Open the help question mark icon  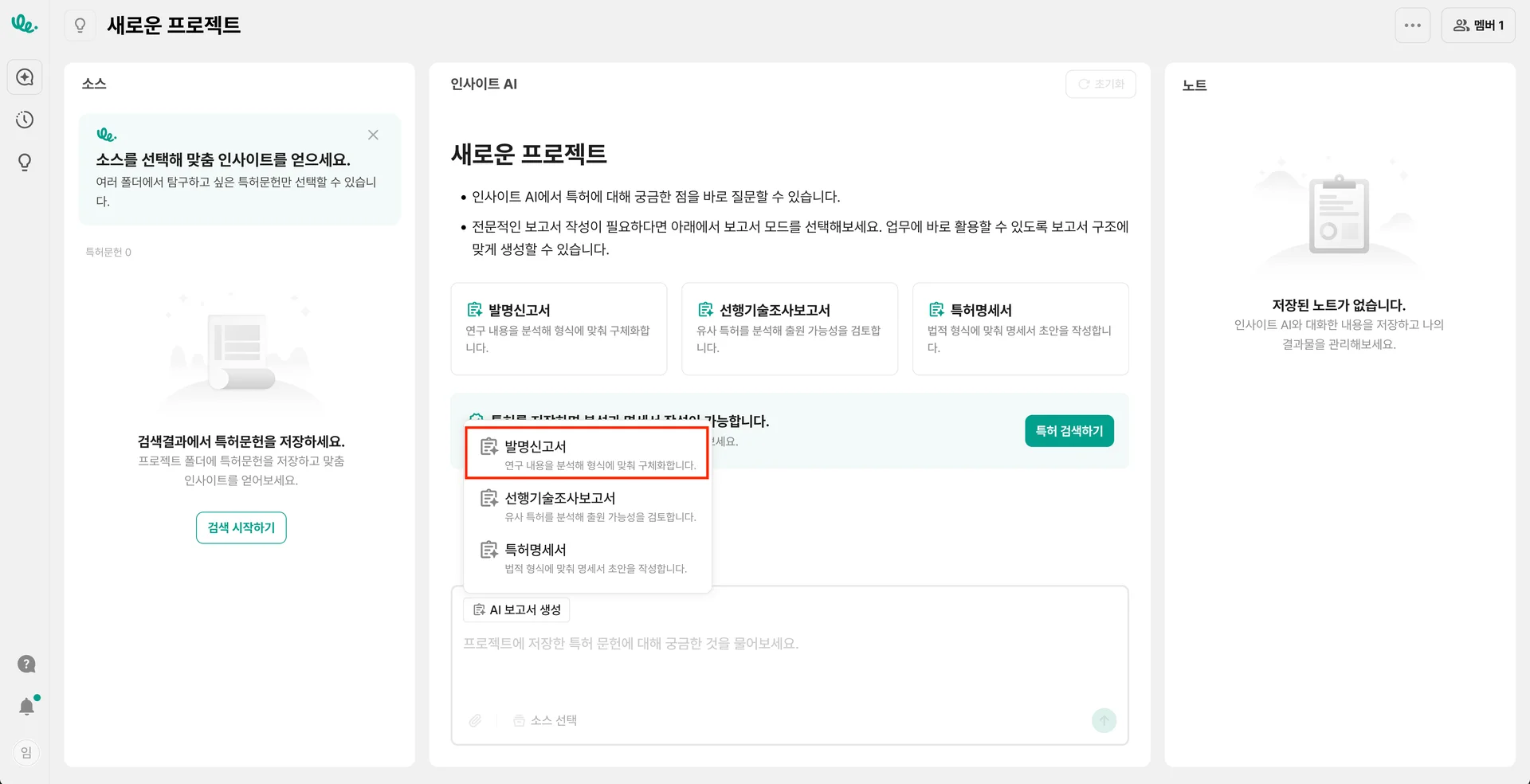[x=26, y=664]
